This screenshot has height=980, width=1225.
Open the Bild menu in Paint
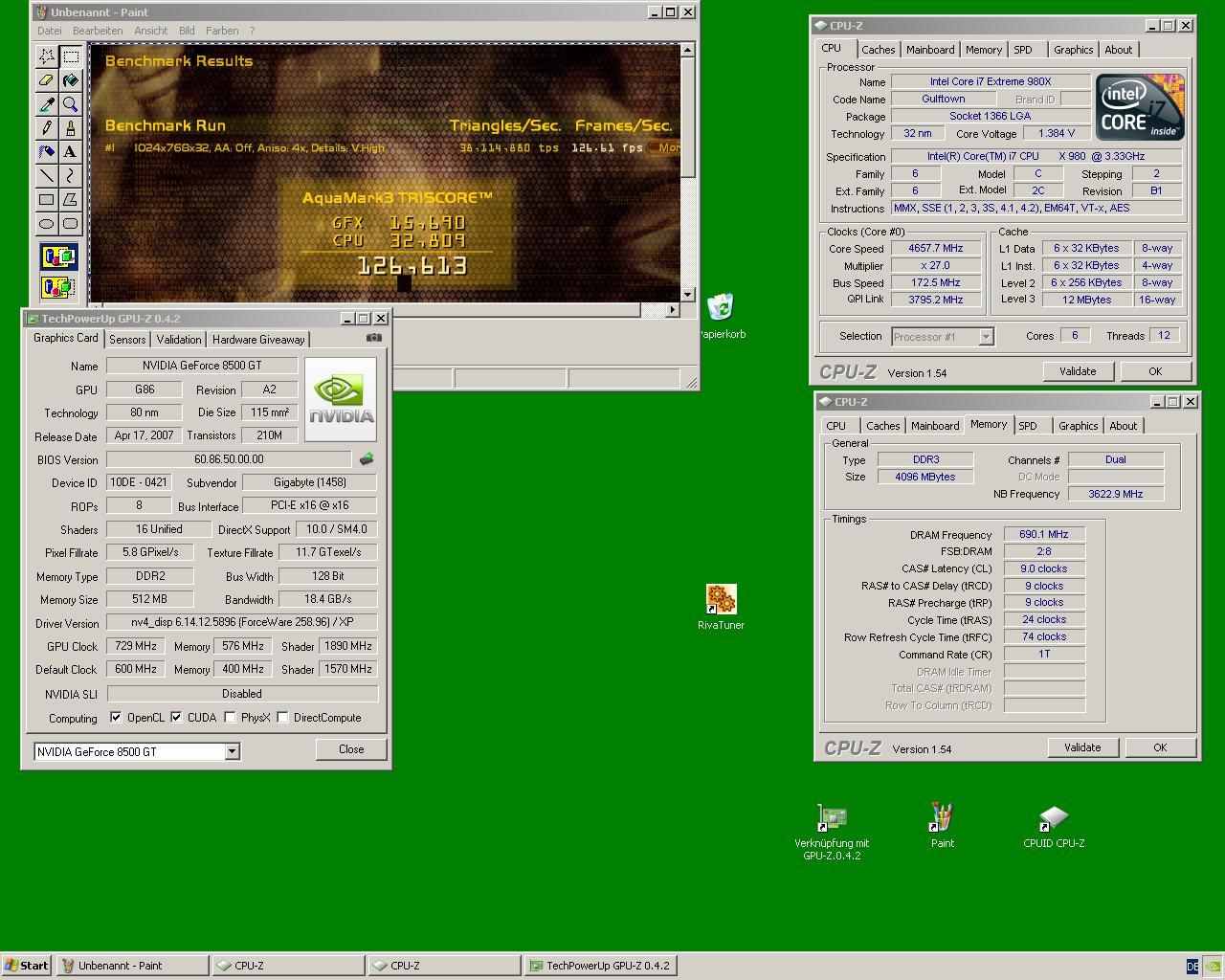(187, 31)
